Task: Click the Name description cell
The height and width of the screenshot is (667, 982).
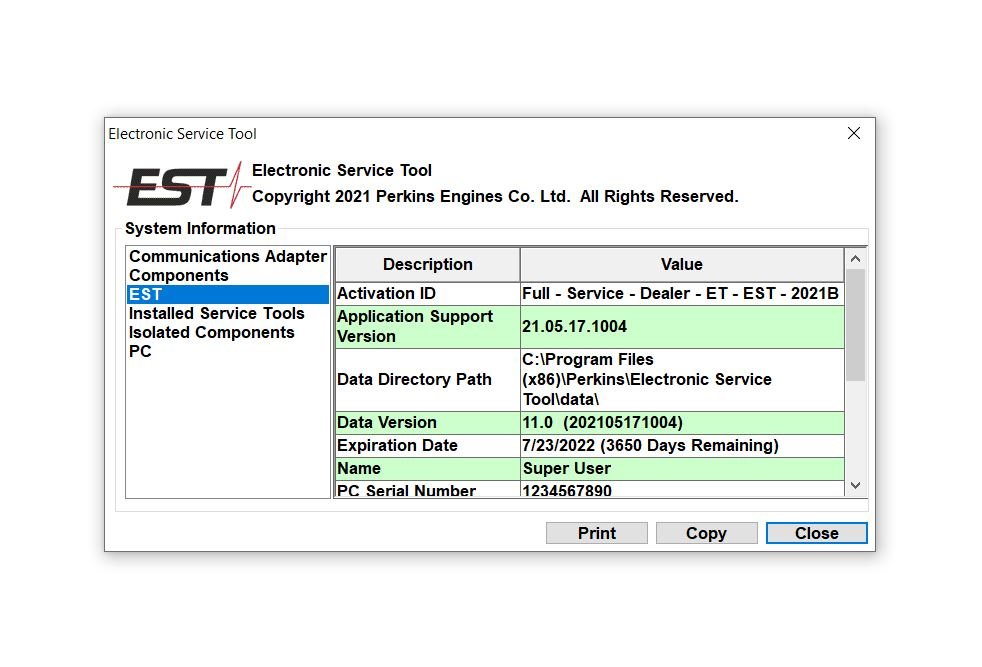Action: click(428, 468)
